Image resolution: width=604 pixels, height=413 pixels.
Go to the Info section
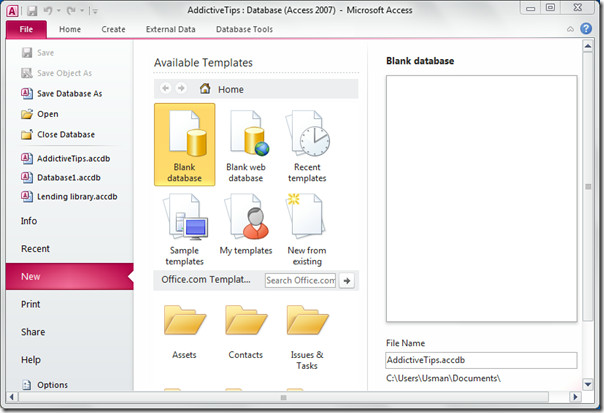[29, 221]
